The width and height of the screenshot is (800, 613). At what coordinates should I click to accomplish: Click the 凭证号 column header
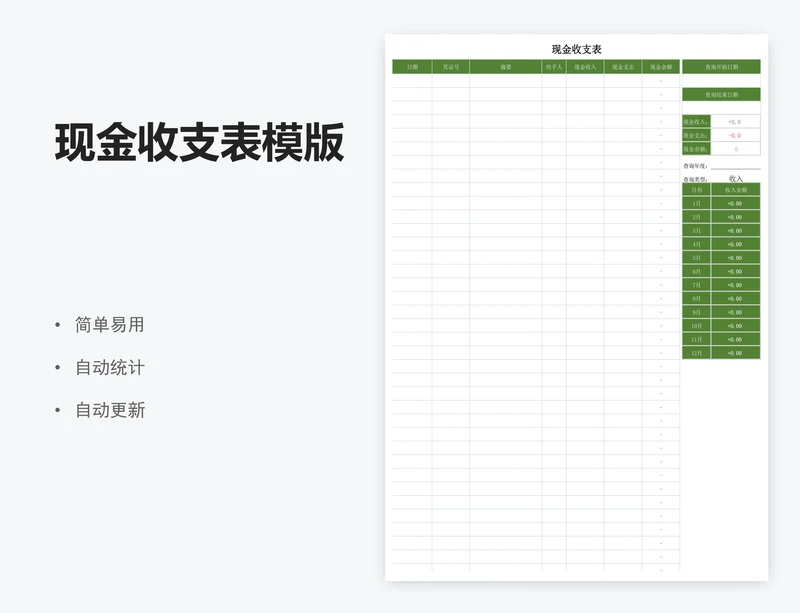(x=451, y=67)
